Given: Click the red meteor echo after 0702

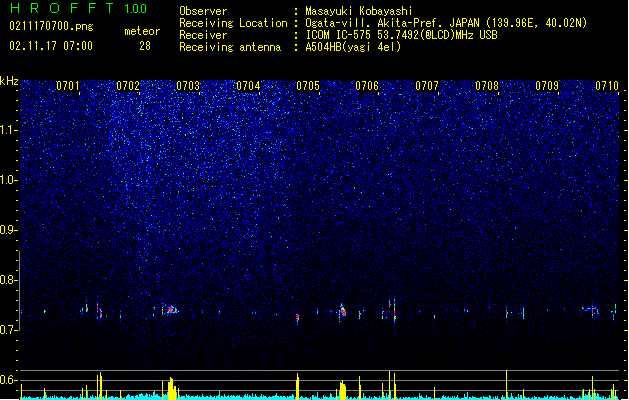Looking at the screenshot, I should pos(171,309).
